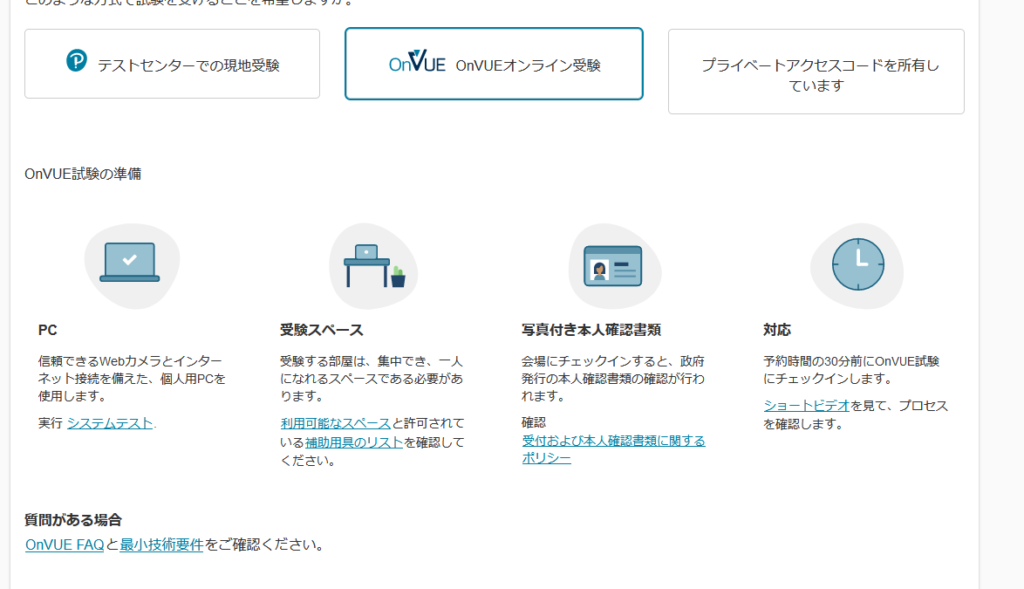Open the OnVUE FAQ link
Viewport: 1024px width, 589px height.
click(64, 545)
